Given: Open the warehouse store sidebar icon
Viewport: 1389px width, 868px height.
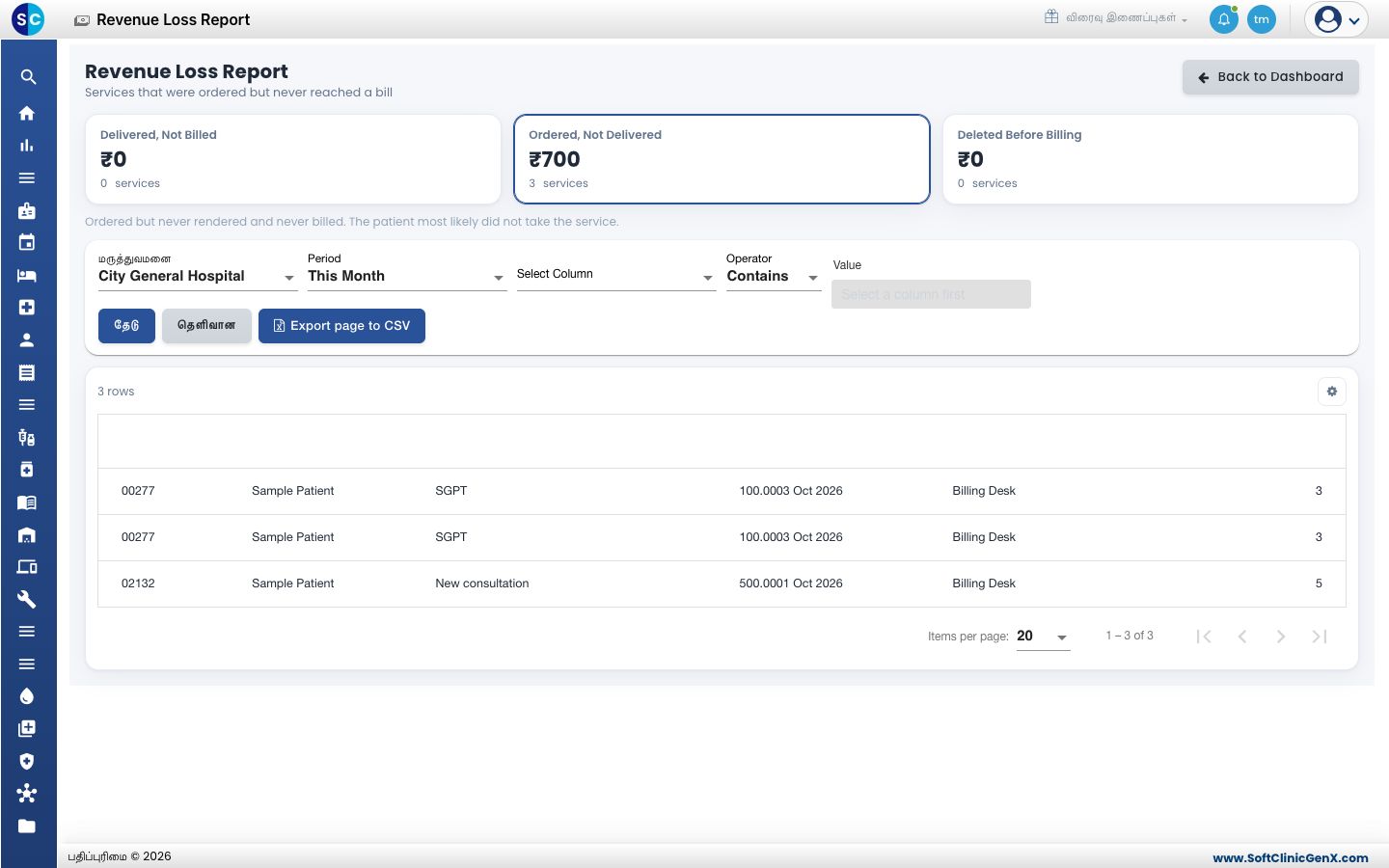Looking at the screenshot, I should point(27,535).
